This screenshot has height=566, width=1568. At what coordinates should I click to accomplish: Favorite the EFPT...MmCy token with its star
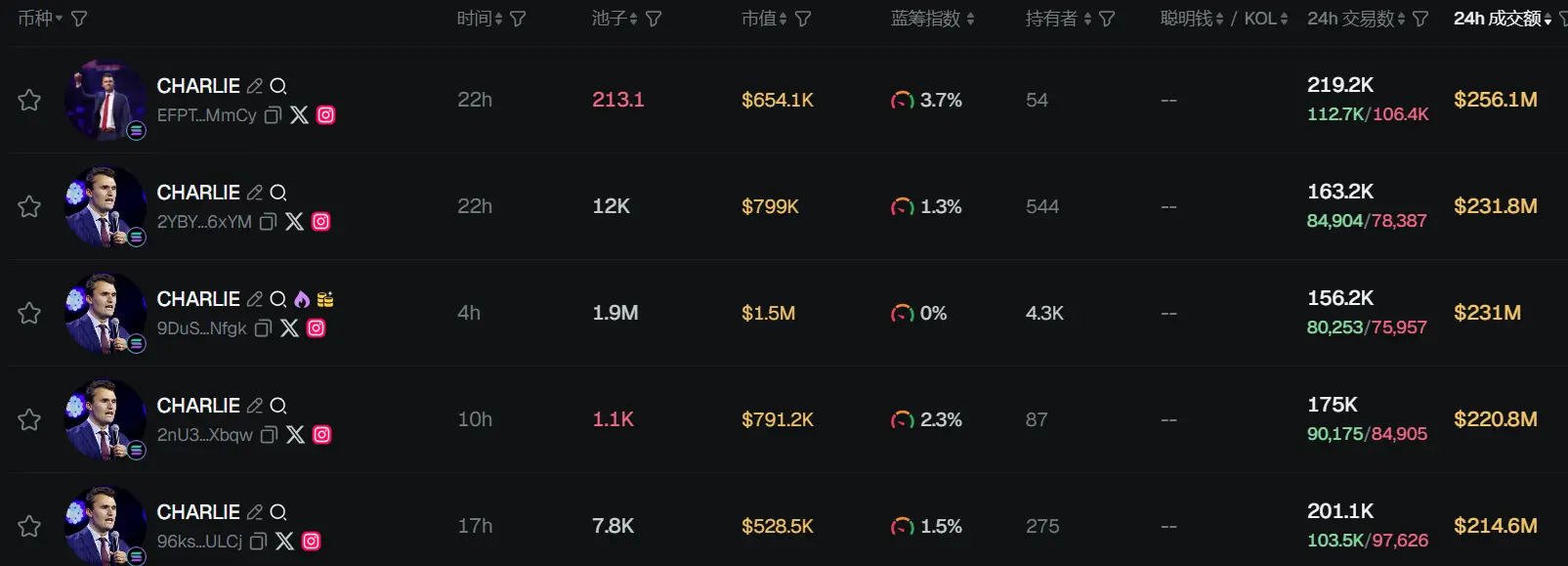(29, 100)
